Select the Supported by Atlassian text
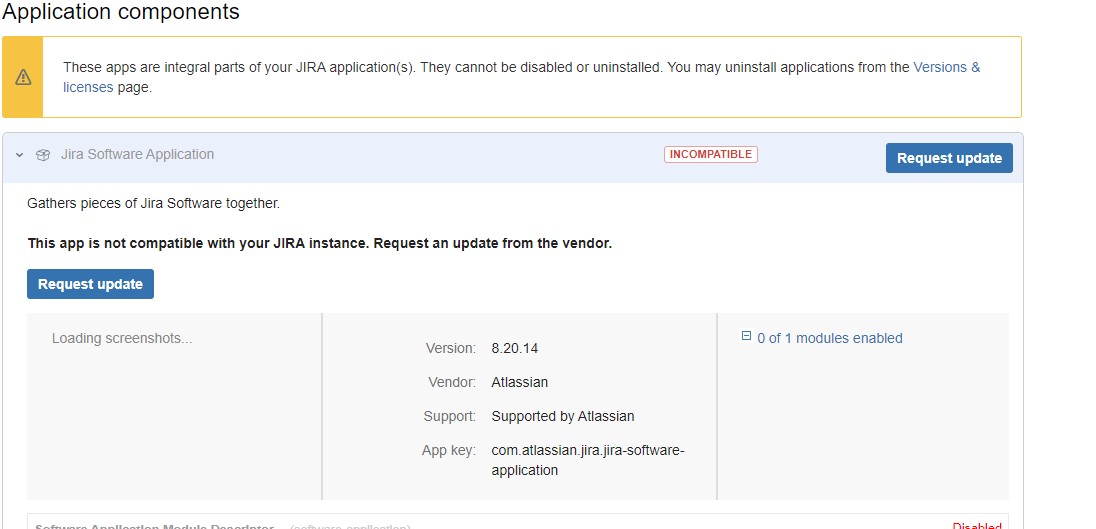This screenshot has height=529, width=1096. [x=563, y=416]
